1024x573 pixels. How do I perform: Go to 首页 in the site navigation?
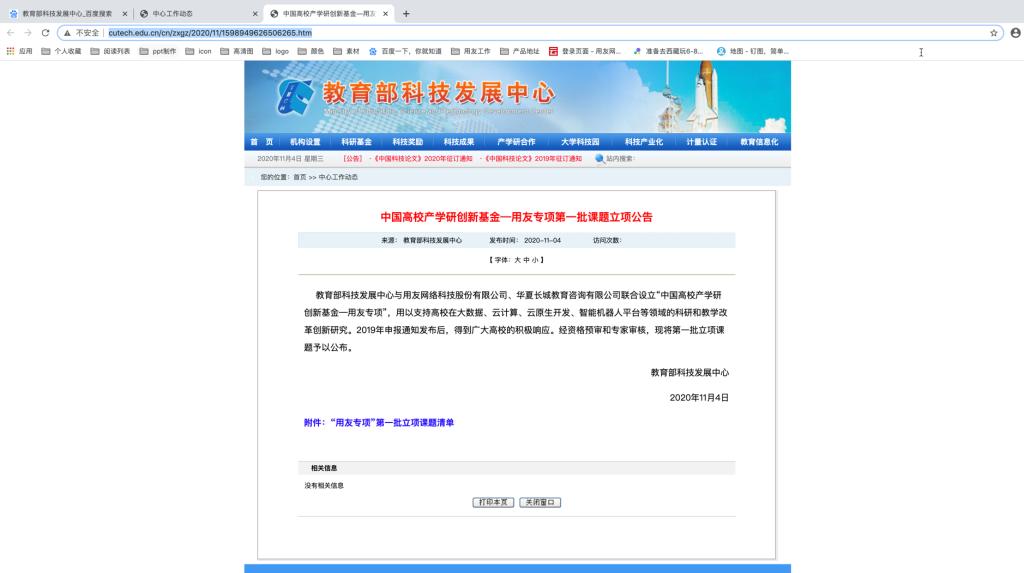(261, 142)
